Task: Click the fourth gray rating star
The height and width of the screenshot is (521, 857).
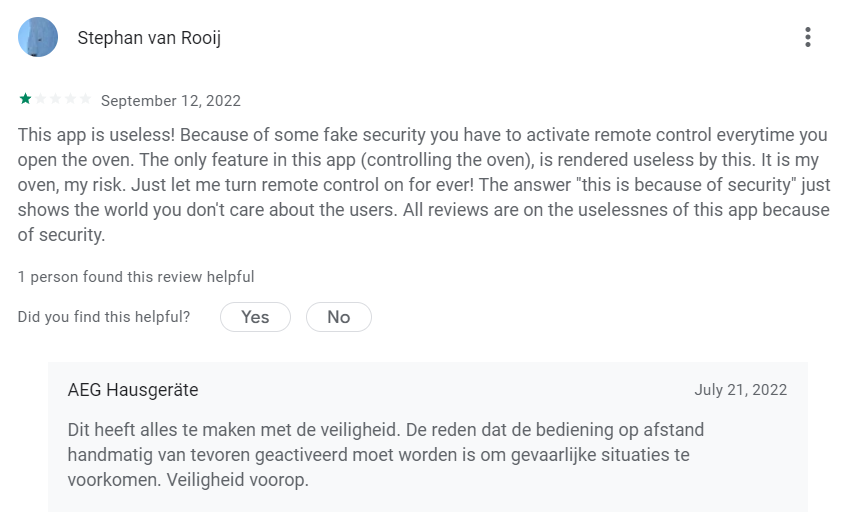Action: pyautogui.click(x=70, y=99)
